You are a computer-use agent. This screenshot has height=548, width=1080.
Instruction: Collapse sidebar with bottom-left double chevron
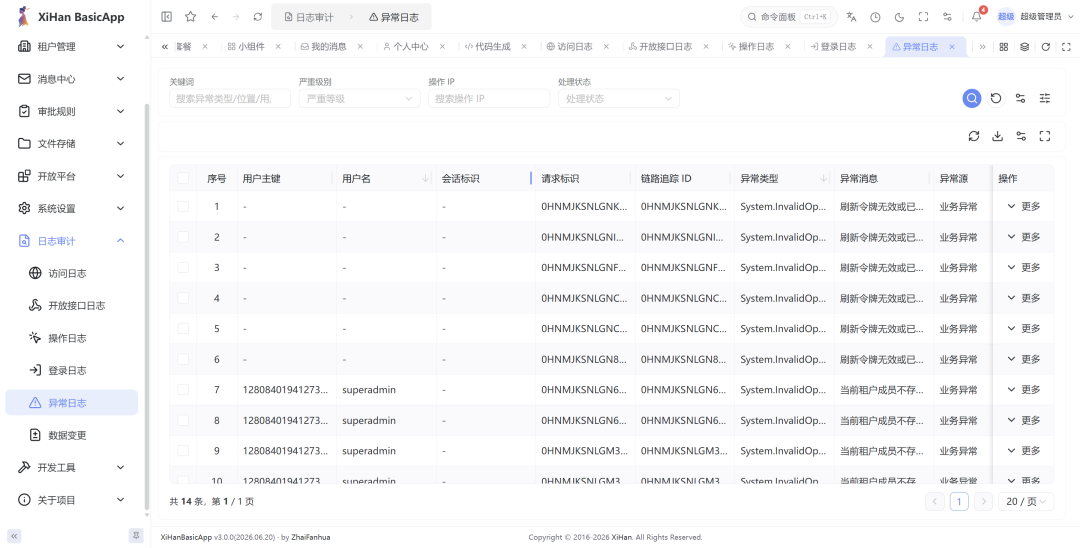point(14,536)
